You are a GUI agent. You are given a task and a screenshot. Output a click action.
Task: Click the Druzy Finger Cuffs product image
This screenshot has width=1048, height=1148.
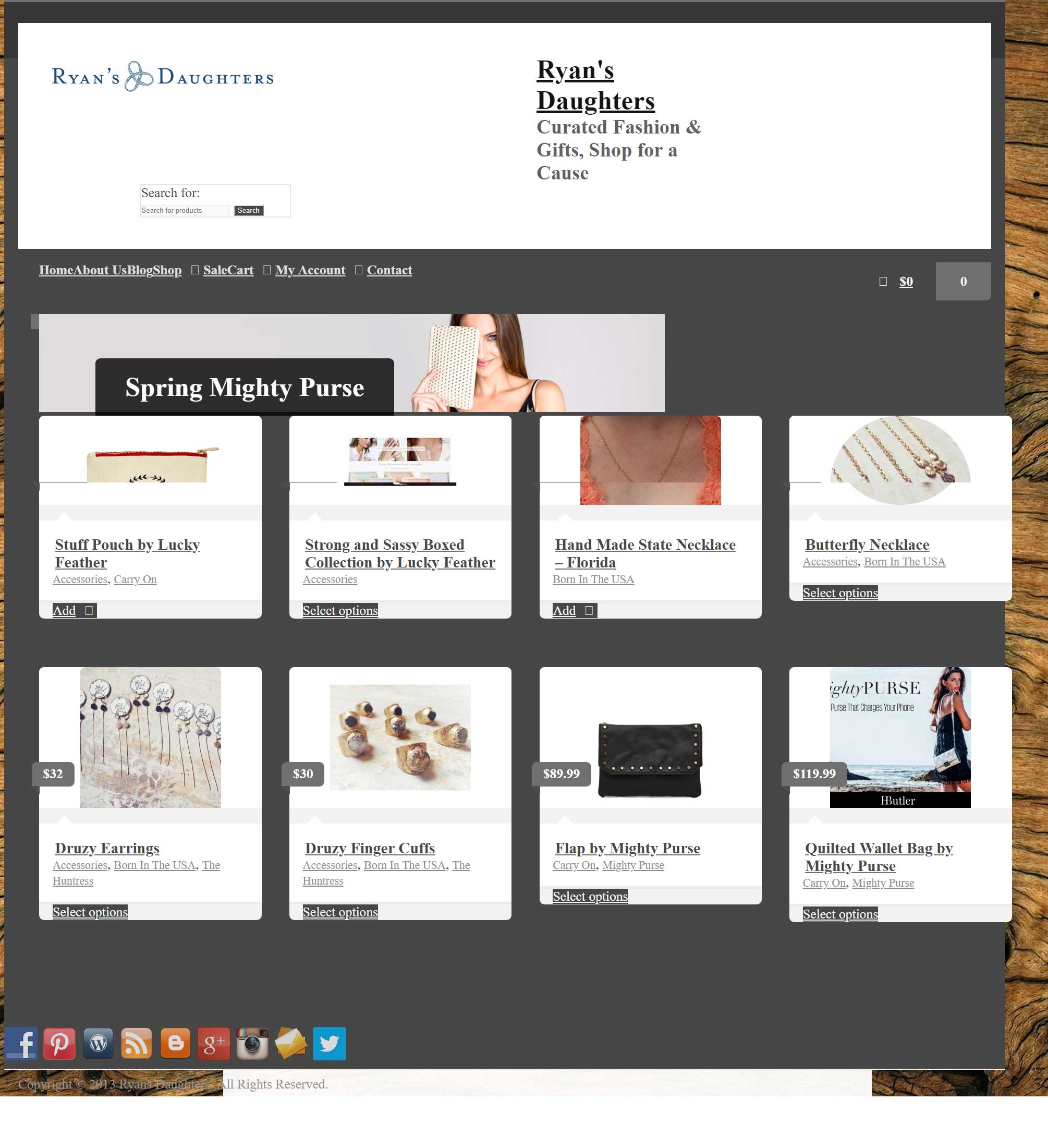point(400,738)
